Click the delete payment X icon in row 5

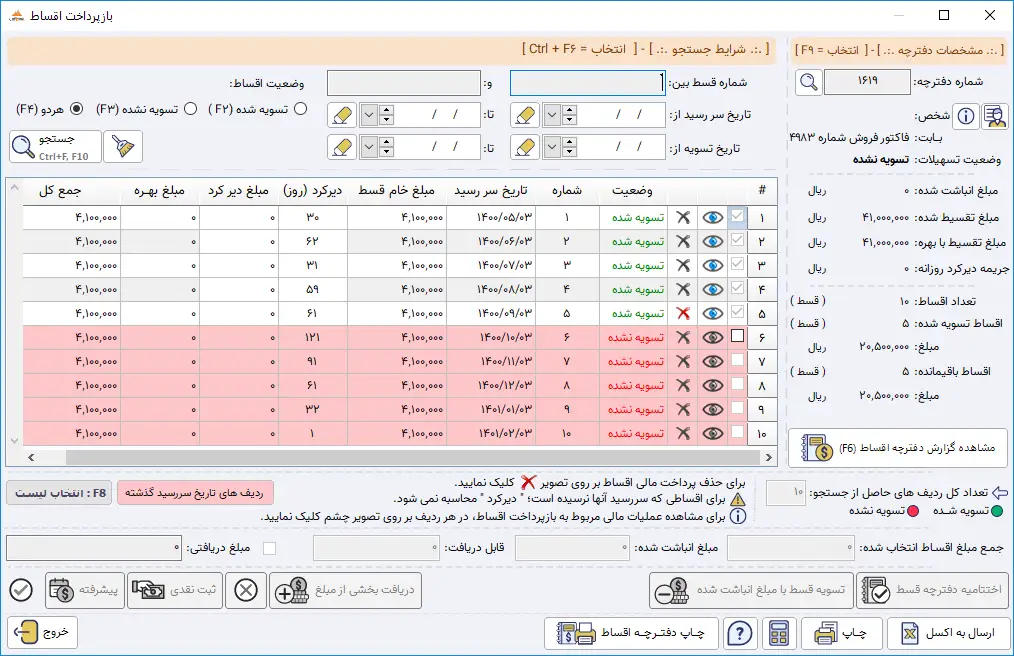click(683, 313)
